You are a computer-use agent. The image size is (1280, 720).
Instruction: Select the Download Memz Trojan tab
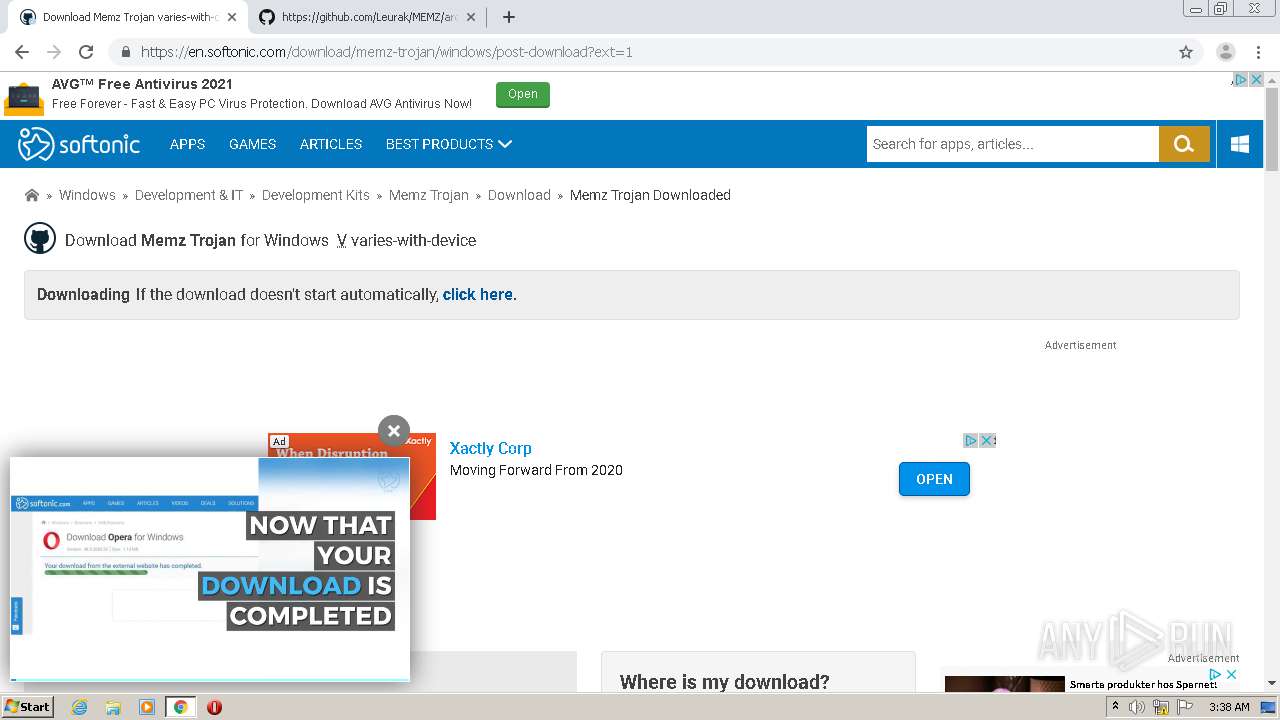tap(128, 17)
